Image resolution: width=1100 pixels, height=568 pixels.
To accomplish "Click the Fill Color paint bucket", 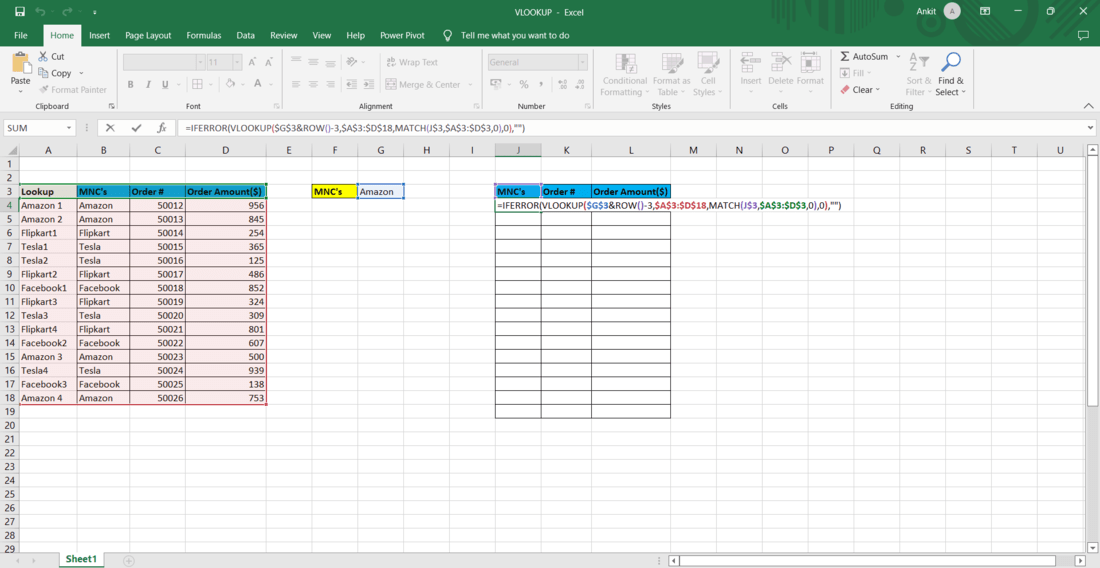I will [x=229, y=84].
